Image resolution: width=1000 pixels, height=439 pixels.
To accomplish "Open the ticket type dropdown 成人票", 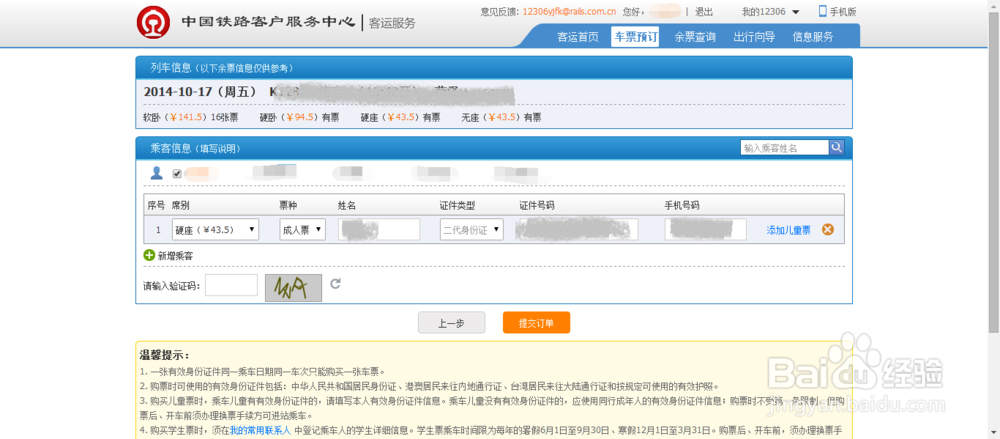I will tap(302, 230).
